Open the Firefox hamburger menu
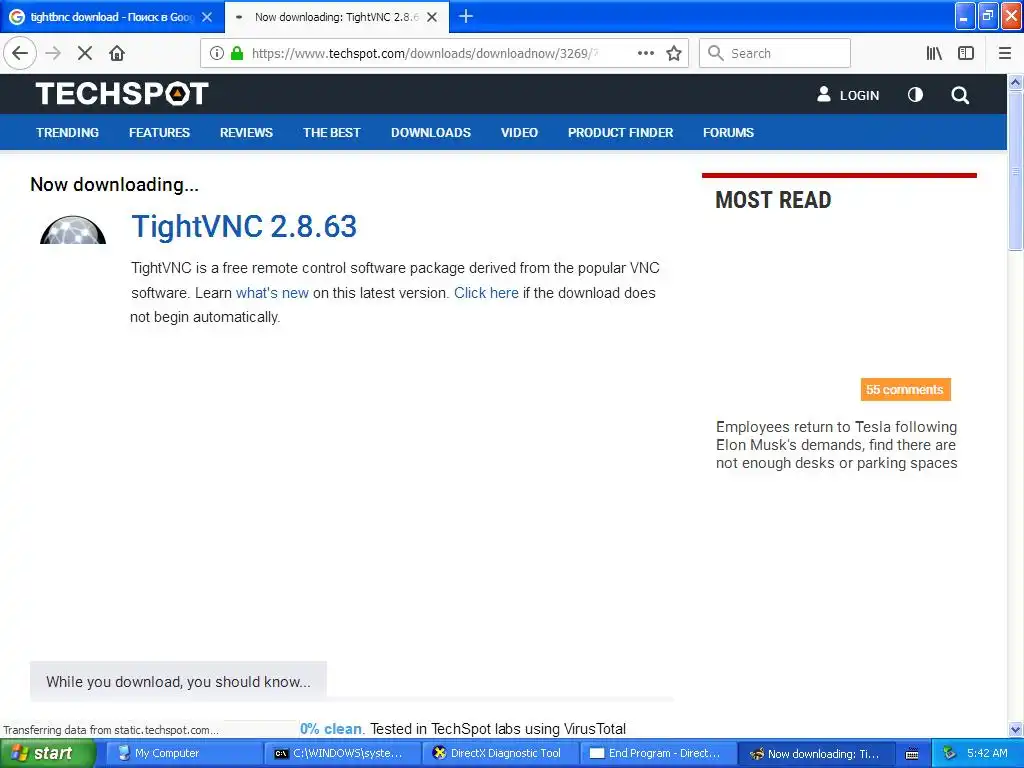 1004,53
